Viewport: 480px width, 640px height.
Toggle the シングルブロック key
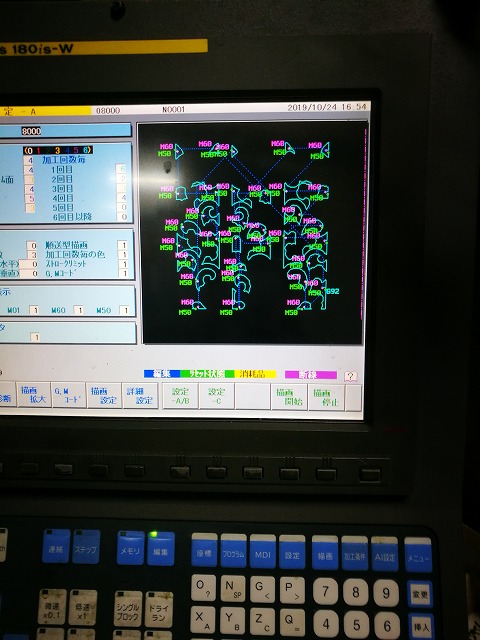point(128,608)
